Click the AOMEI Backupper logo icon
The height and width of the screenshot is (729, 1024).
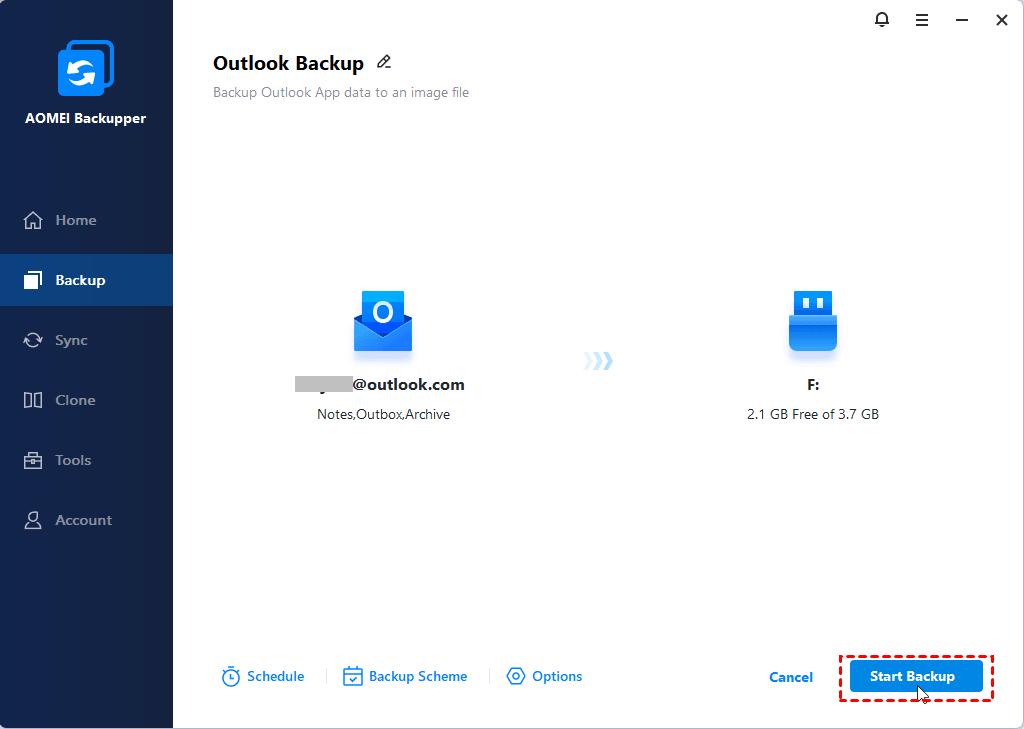pos(85,71)
